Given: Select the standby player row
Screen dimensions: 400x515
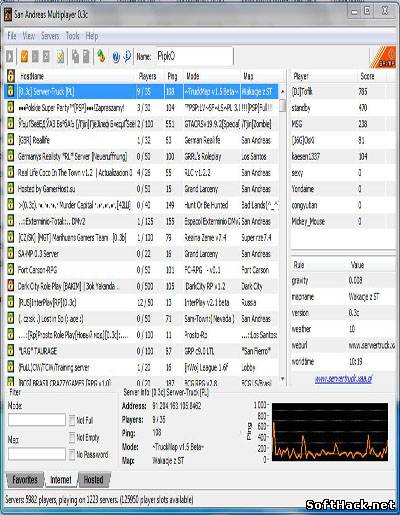Looking at the screenshot, I should point(343,108).
